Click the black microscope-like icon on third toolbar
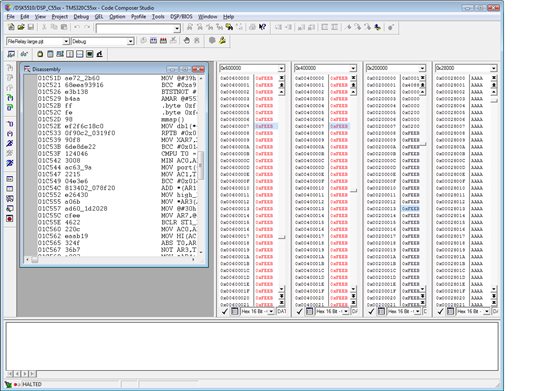The height and width of the screenshot is (391, 550). (100, 54)
